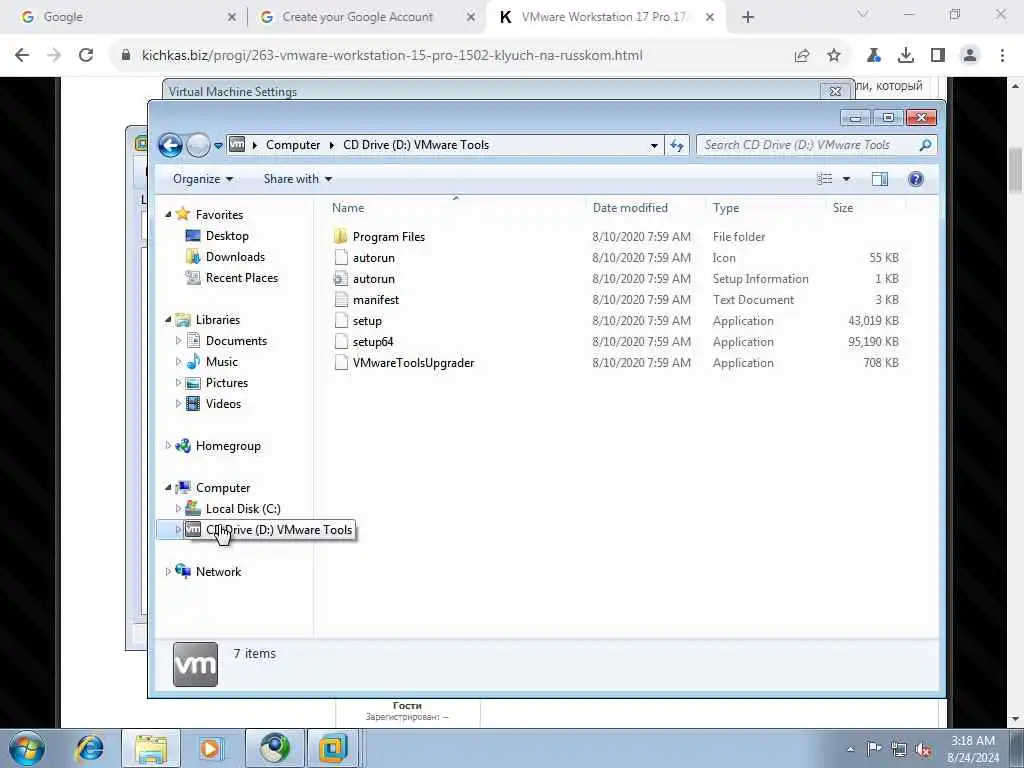The image size is (1024, 768).
Task: Open Windows Media Player from taskbar
Action: tap(211, 748)
